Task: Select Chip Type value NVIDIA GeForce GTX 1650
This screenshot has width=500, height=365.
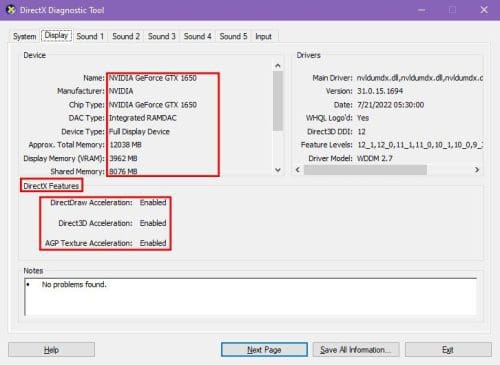Action: coord(153,105)
